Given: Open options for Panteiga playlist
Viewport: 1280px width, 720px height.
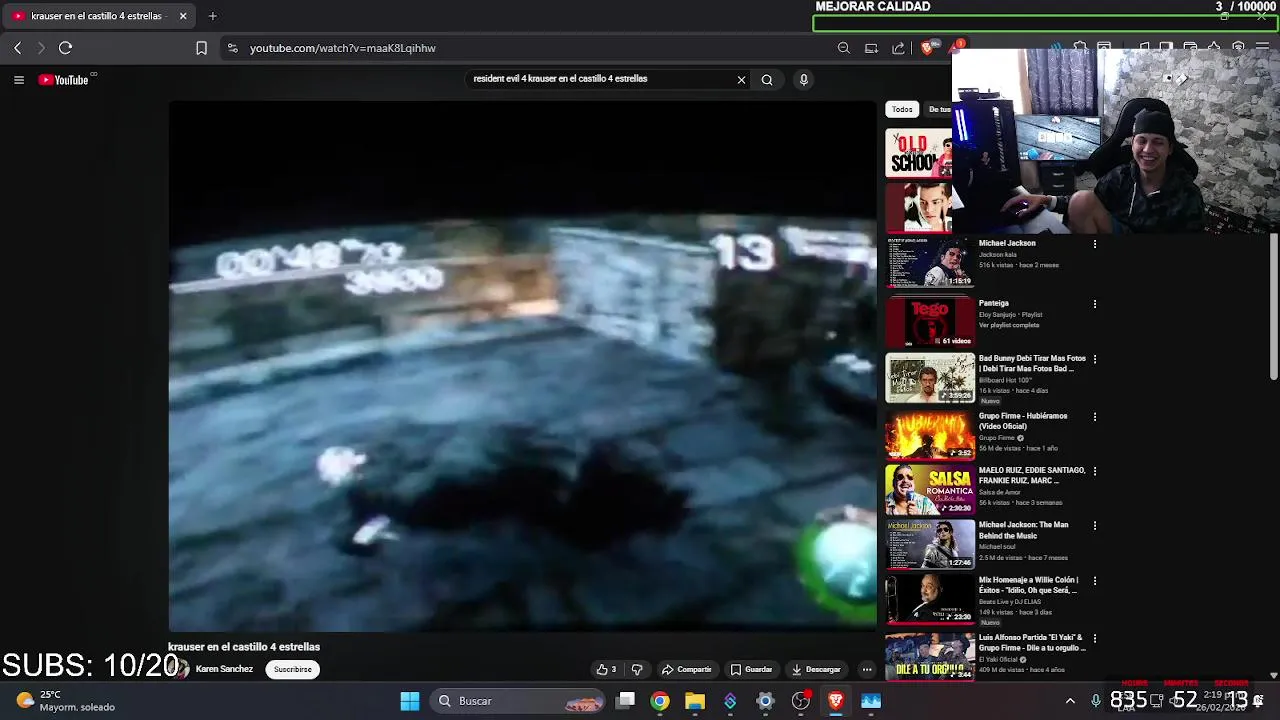Looking at the screenshot, I should [1095, 304].
